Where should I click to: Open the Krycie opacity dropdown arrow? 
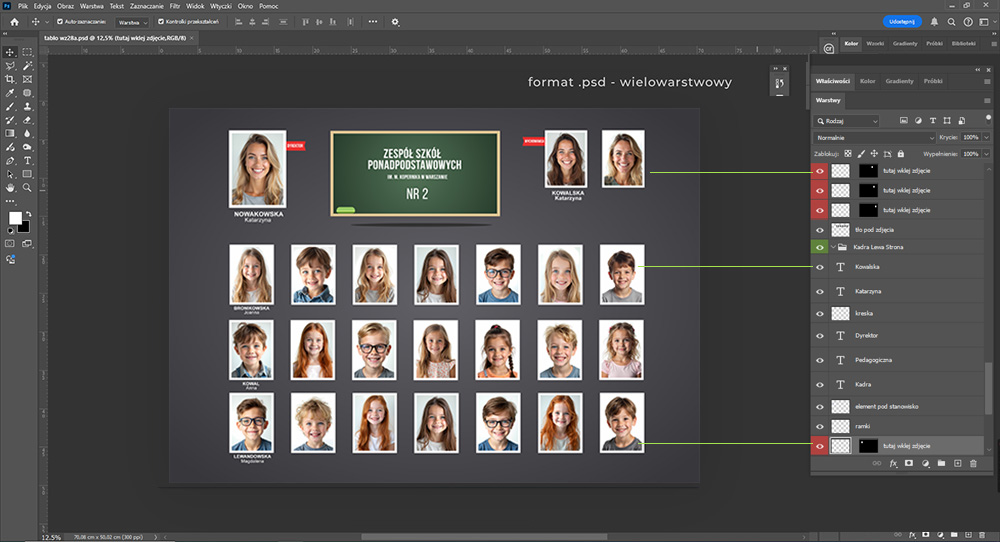point(987,137)
